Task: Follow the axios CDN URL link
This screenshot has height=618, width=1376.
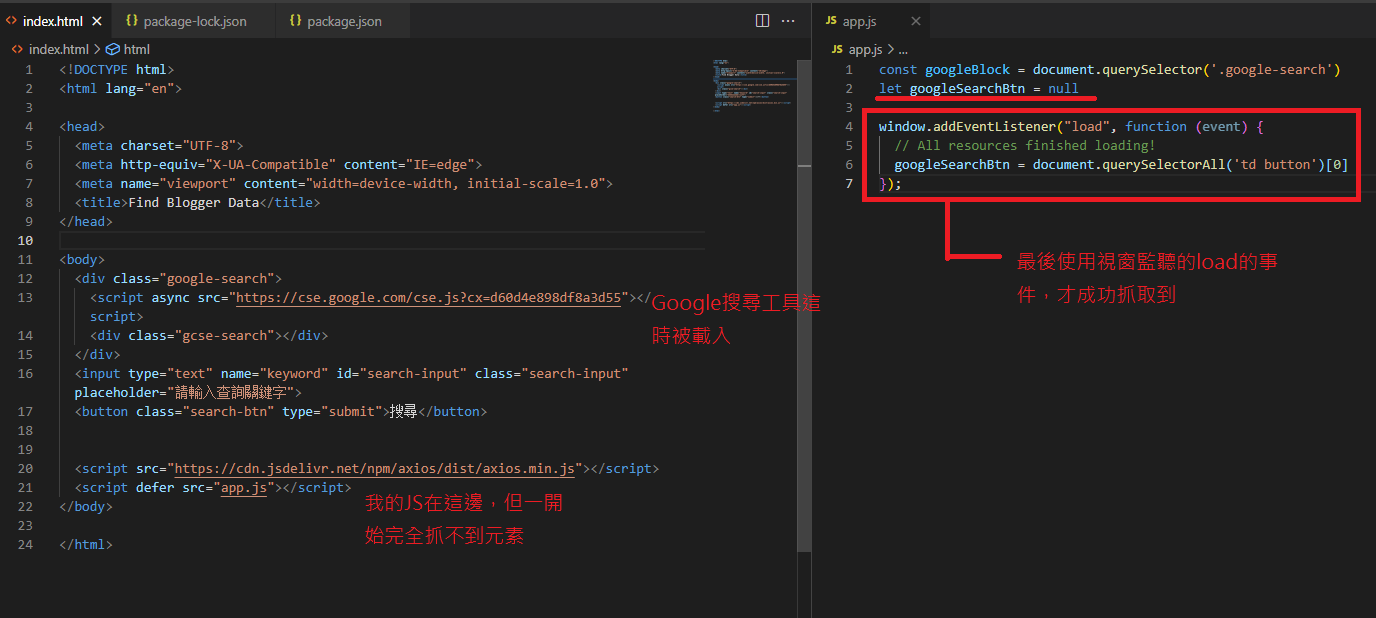Action: click(375, 469)
